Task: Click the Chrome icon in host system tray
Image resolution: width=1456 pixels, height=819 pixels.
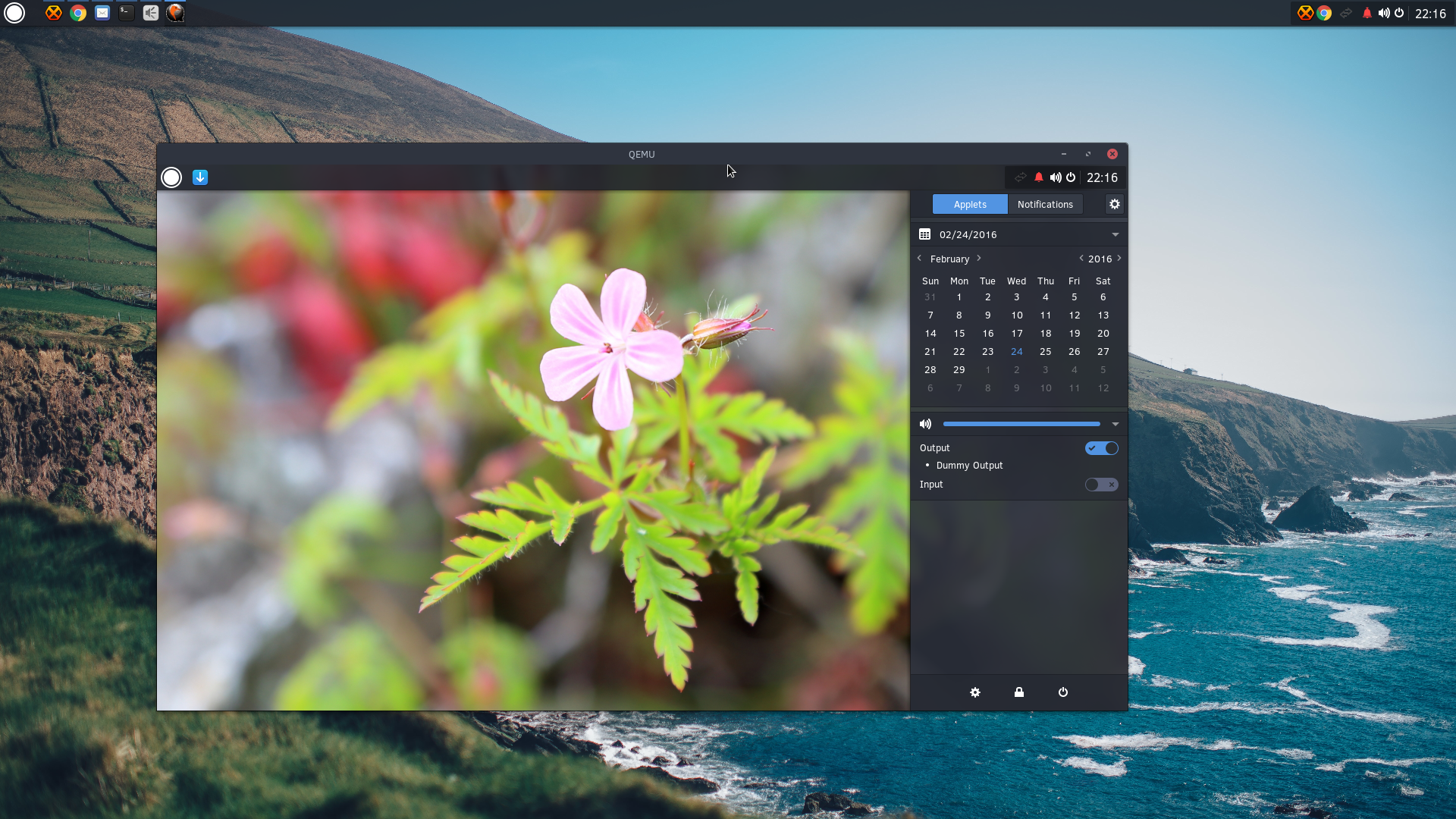Action: [x=1324, y=13]
